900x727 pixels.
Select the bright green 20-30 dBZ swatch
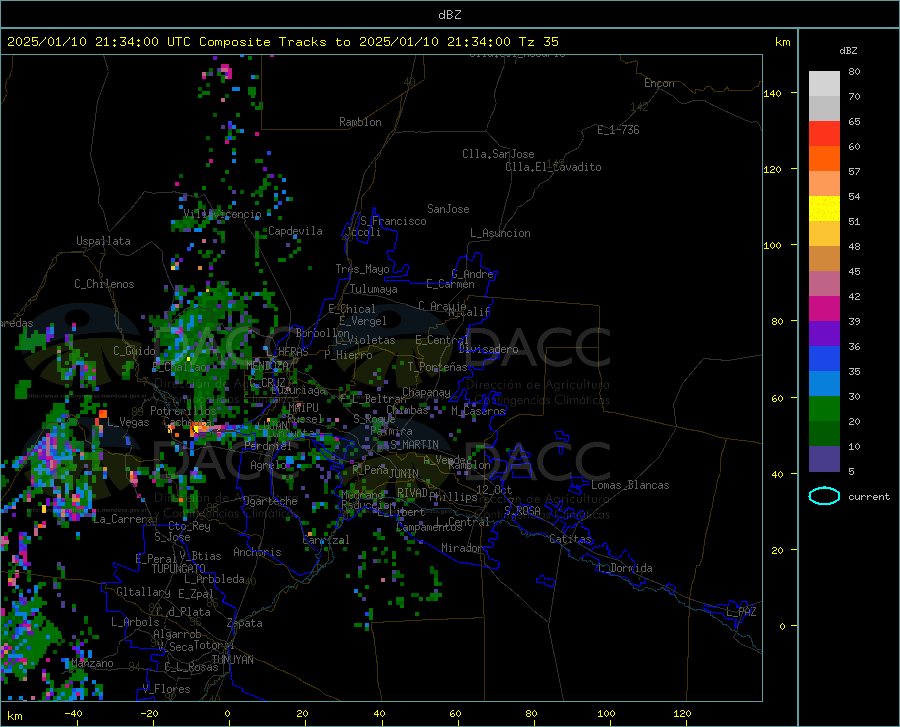[x=824, y=409]
